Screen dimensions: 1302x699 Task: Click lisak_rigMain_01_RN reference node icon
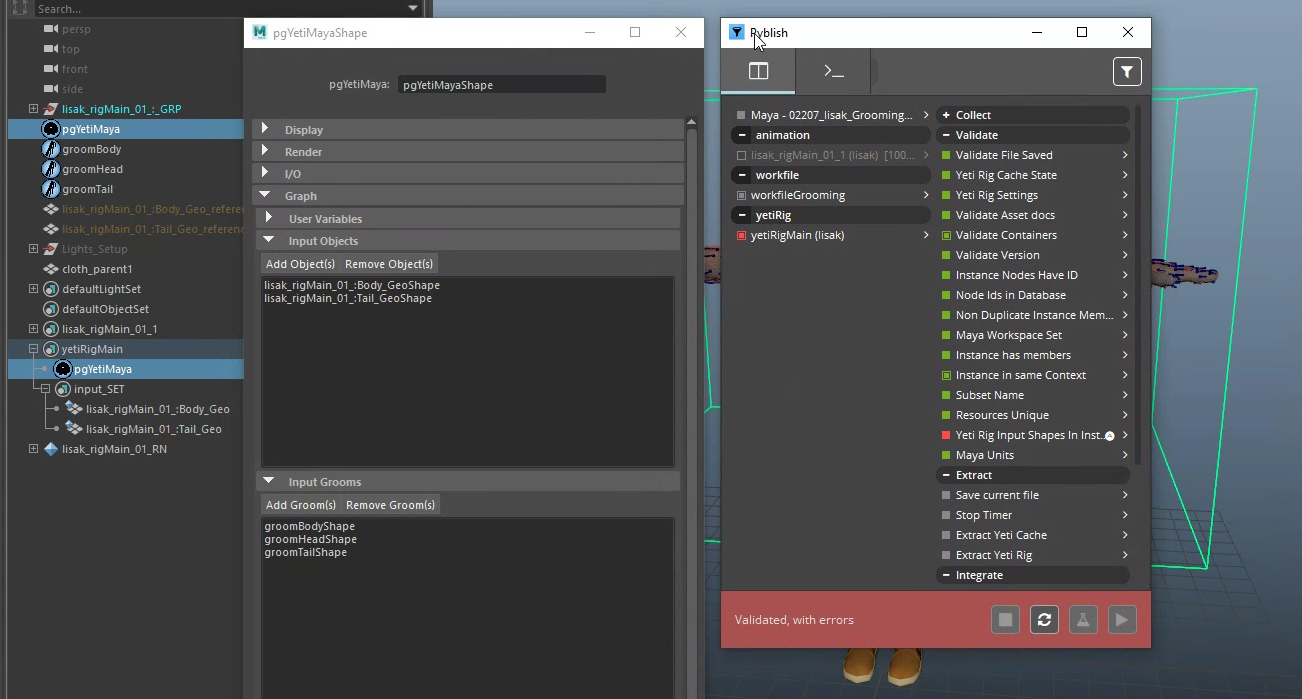point(51,449)
